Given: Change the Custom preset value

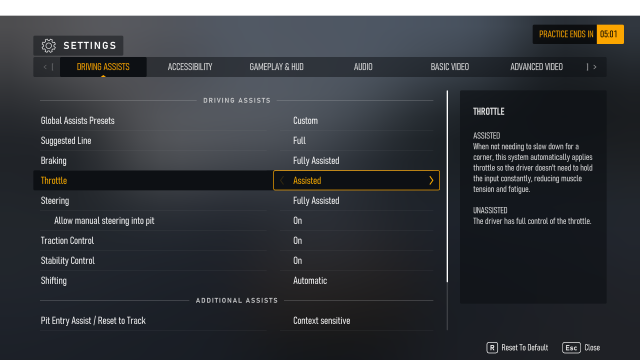Looking at the screenshot, I should pos(305,121).
